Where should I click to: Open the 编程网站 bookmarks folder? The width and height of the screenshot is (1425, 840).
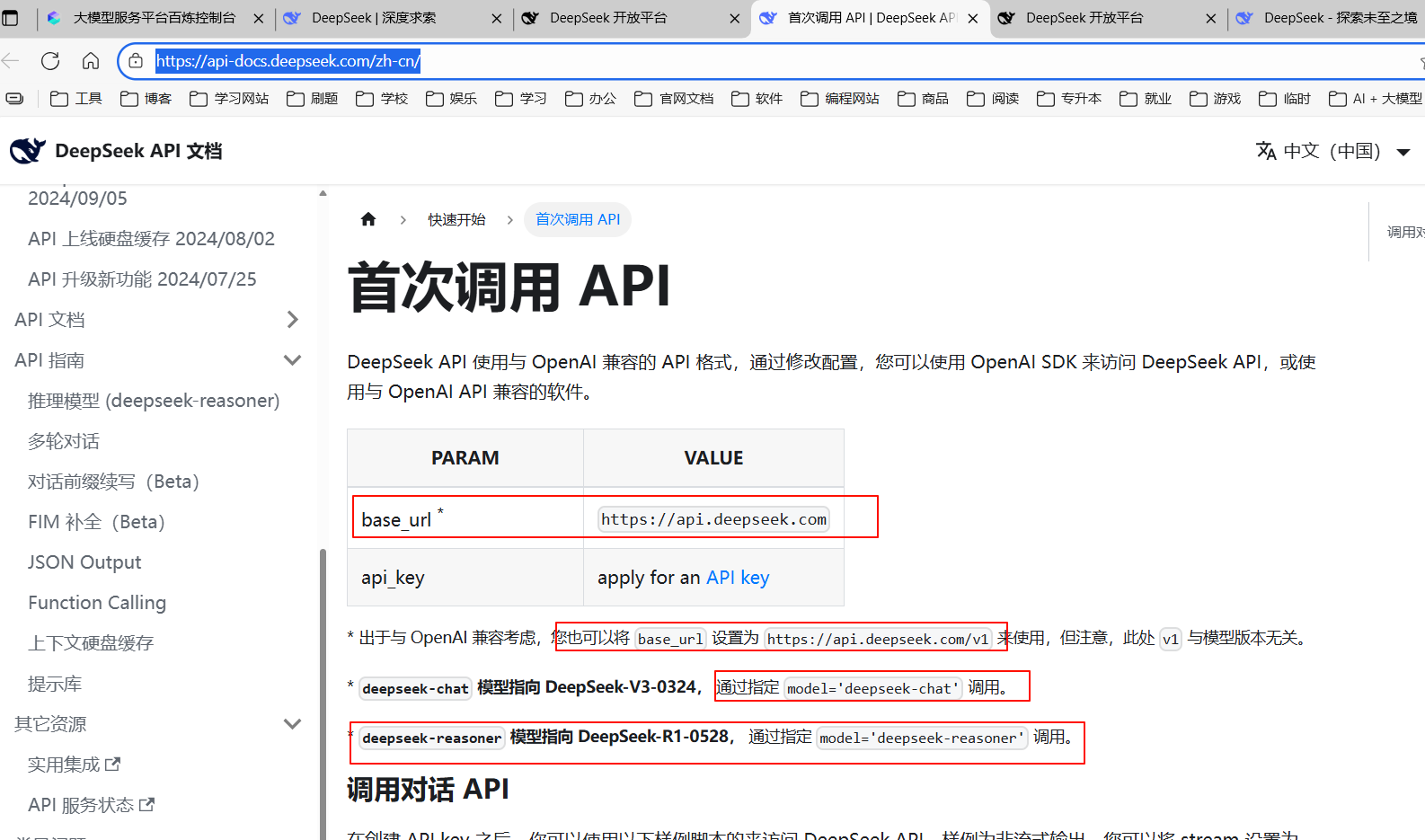(x=840, y=99)
